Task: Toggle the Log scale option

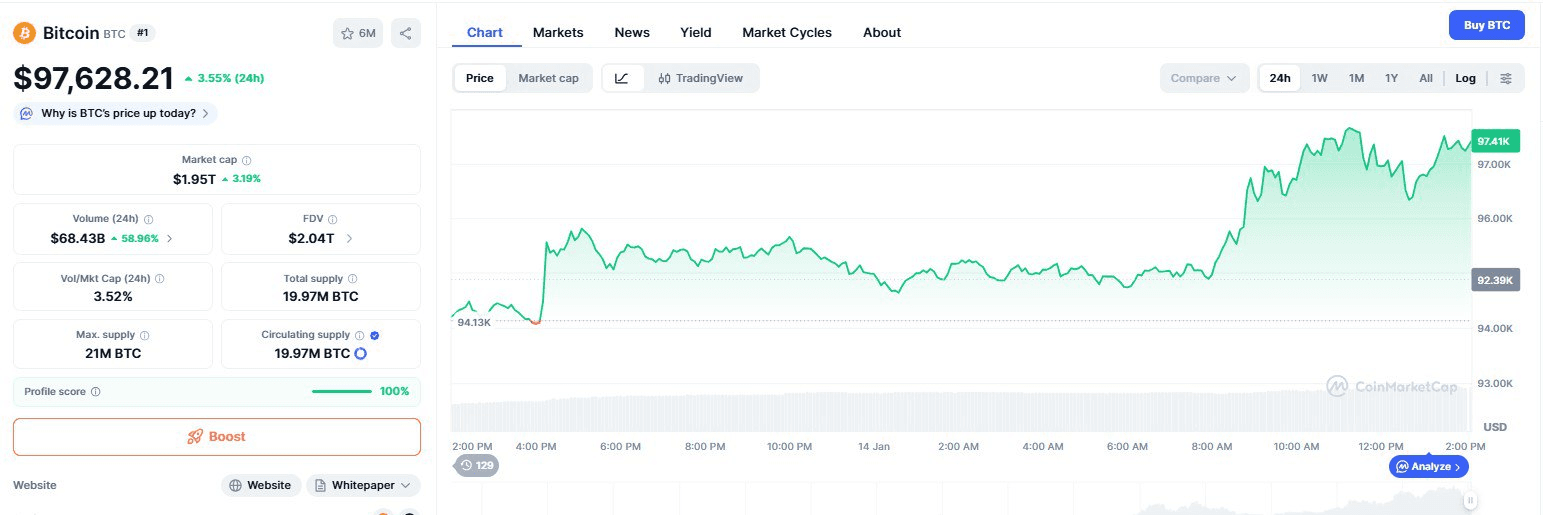Action: 1465,78
